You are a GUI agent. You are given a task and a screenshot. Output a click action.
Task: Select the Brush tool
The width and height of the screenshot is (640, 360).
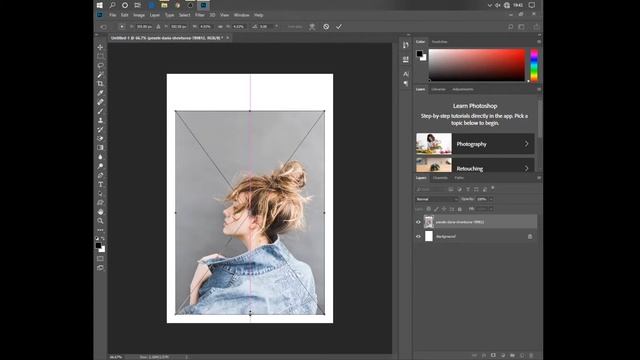point(100,111)
